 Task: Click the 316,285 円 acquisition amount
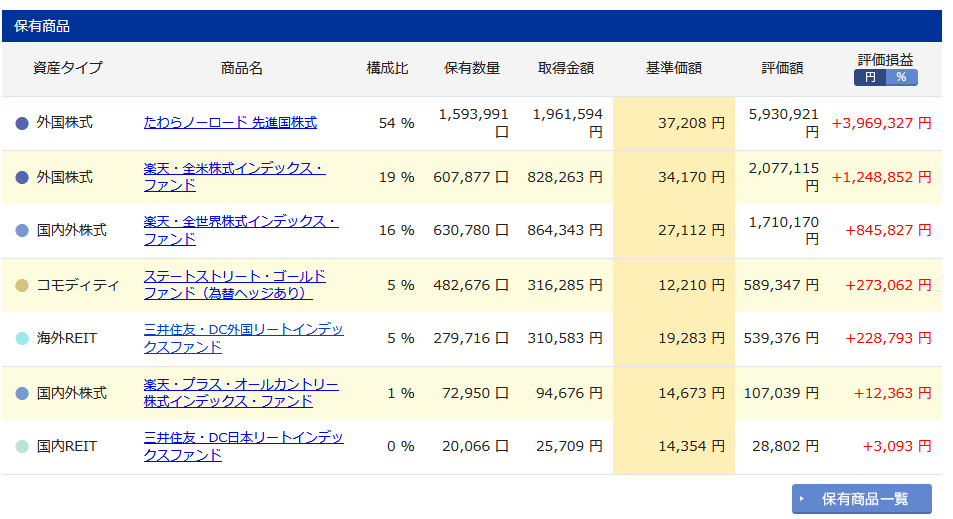point(565,285)
